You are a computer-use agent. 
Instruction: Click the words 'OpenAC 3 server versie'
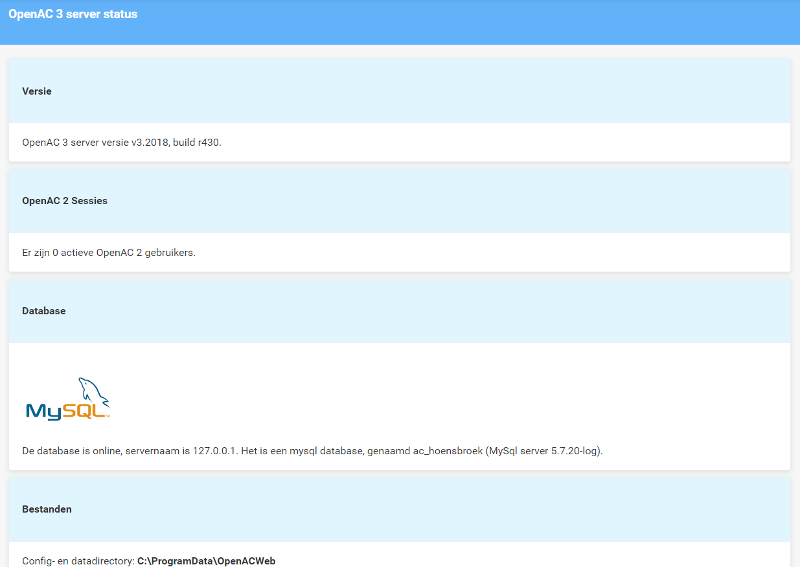76,142
